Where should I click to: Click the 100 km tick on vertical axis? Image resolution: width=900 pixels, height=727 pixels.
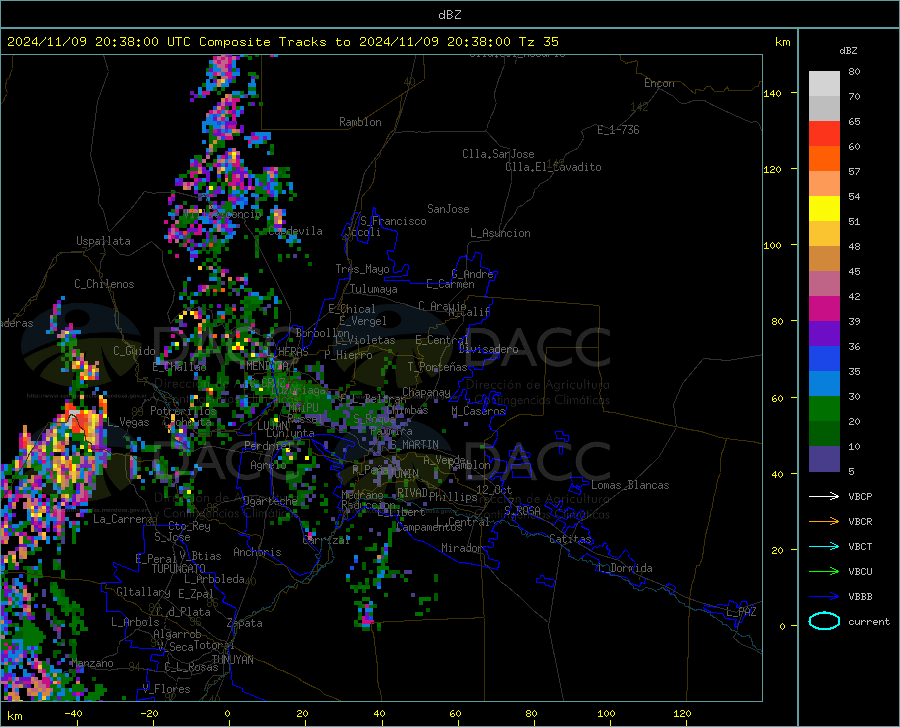tap(772, 246)
